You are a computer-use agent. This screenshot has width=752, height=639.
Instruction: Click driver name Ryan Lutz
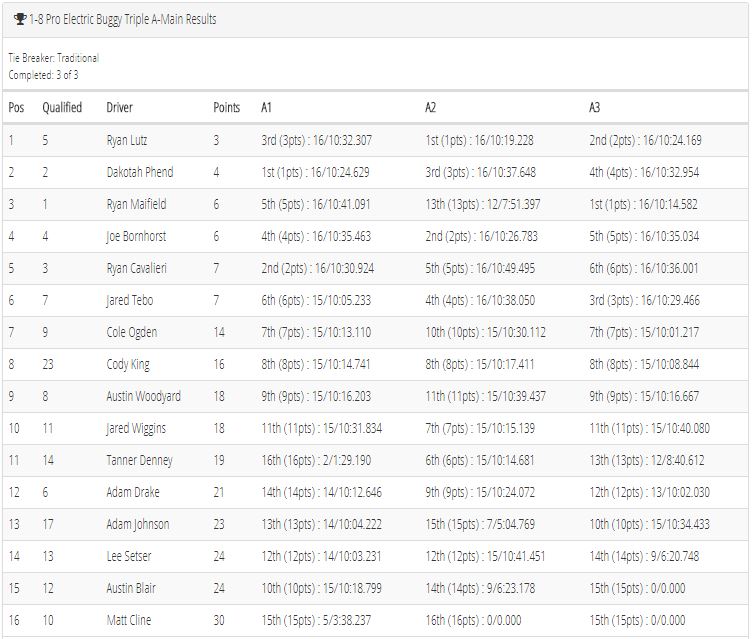(x=127, y=141)
